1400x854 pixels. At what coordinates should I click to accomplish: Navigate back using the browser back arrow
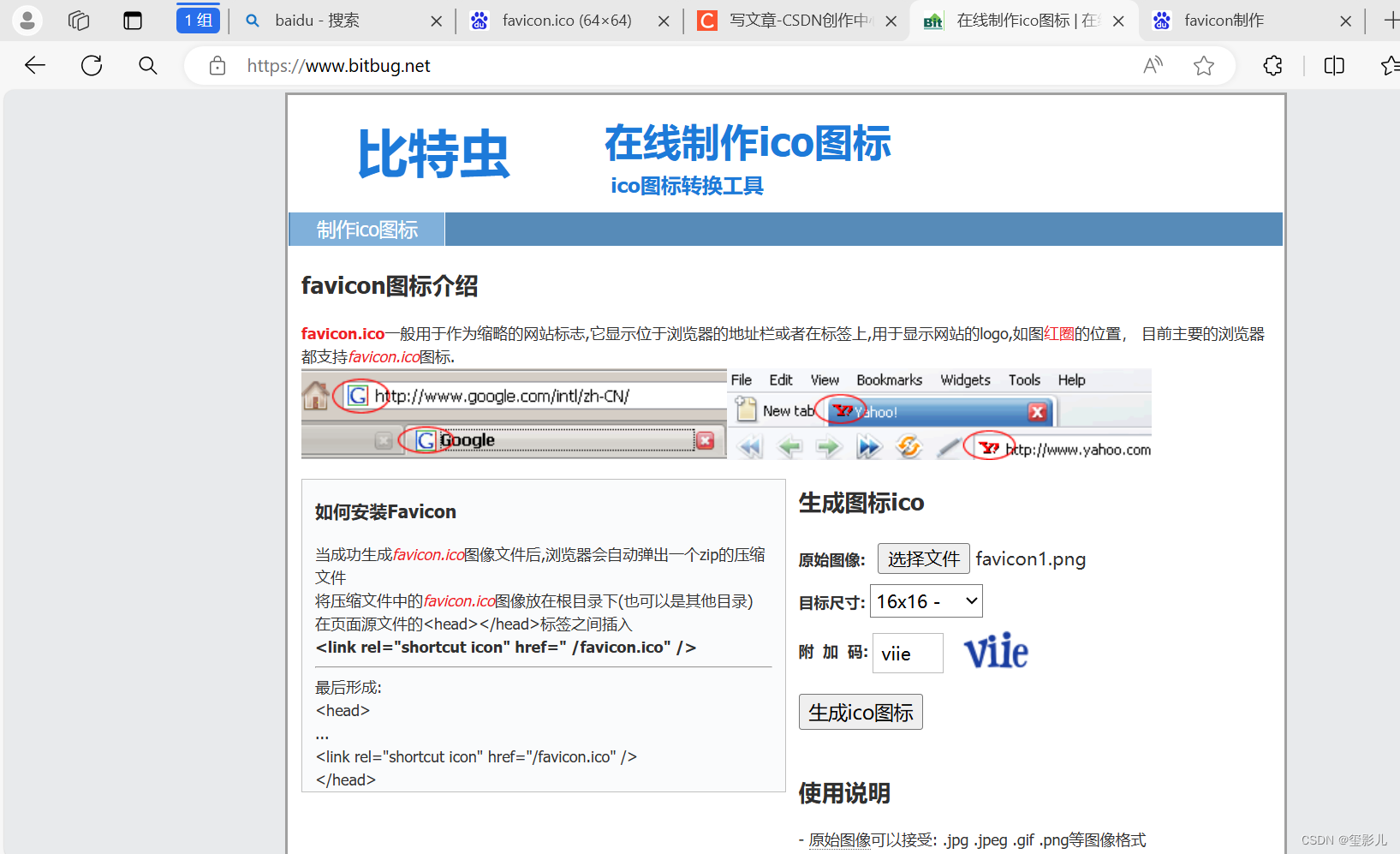(x=34, y=65)
